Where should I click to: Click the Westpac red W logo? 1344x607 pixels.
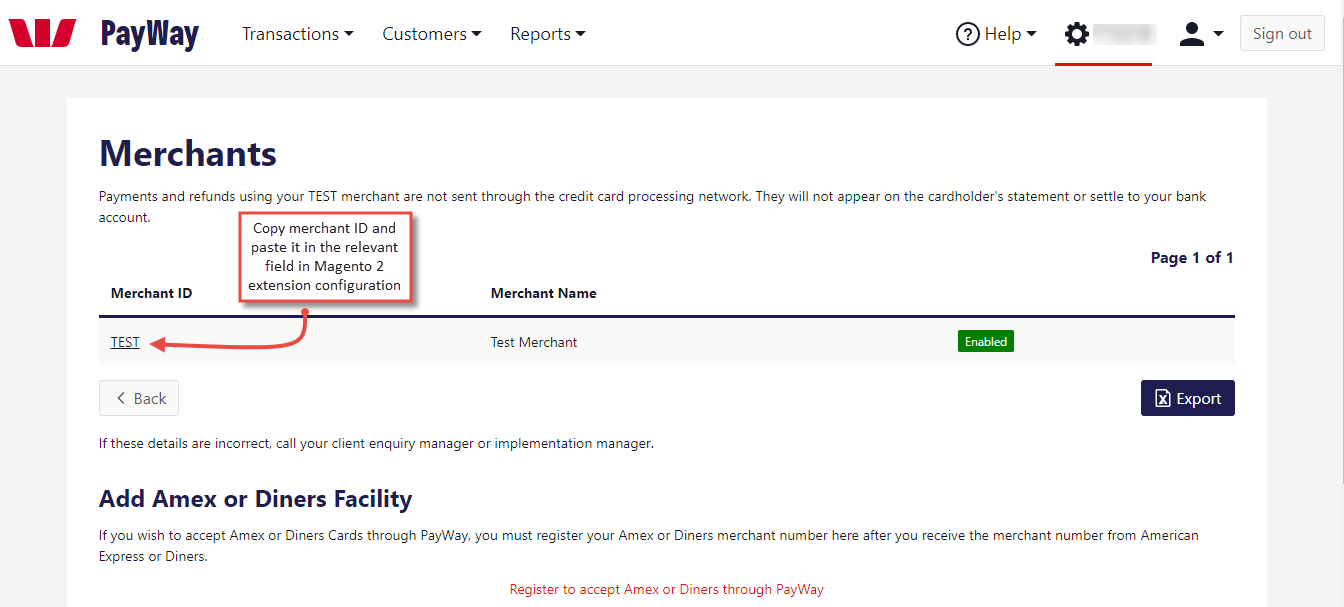[x=43, y=33]
